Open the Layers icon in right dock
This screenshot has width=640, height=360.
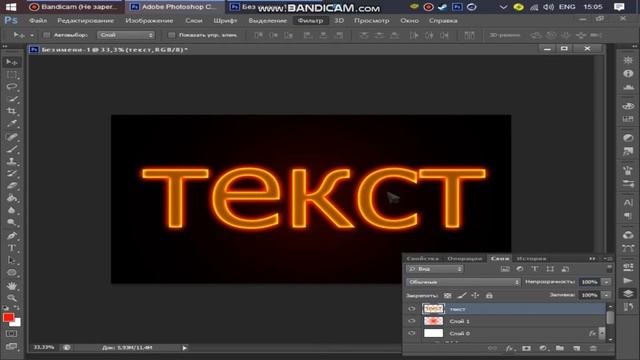point(628,293)
